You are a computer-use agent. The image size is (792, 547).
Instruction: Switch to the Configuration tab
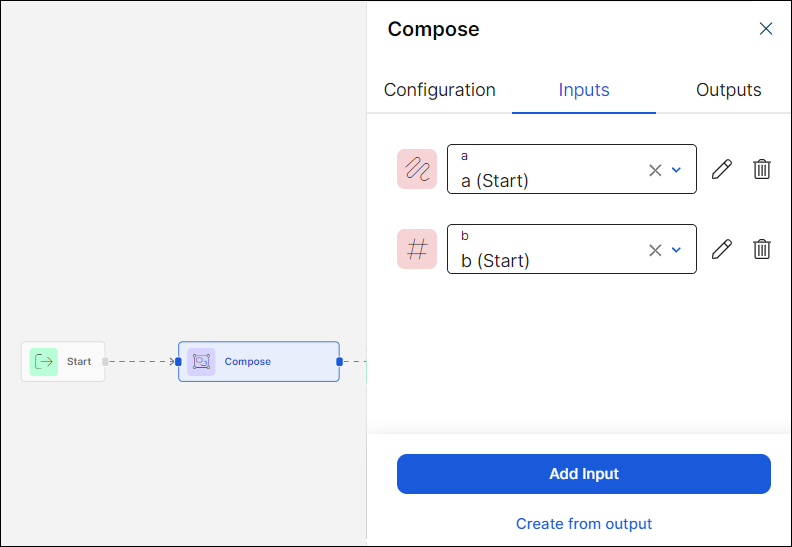pos(440,90)
